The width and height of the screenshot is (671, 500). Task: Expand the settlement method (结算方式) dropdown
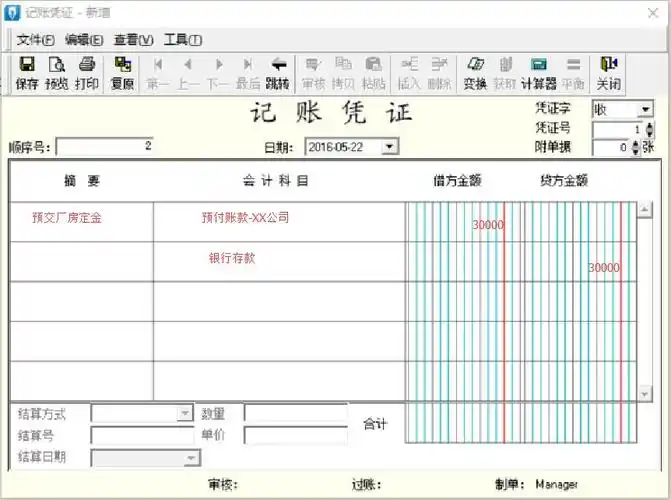coord(185,414)
